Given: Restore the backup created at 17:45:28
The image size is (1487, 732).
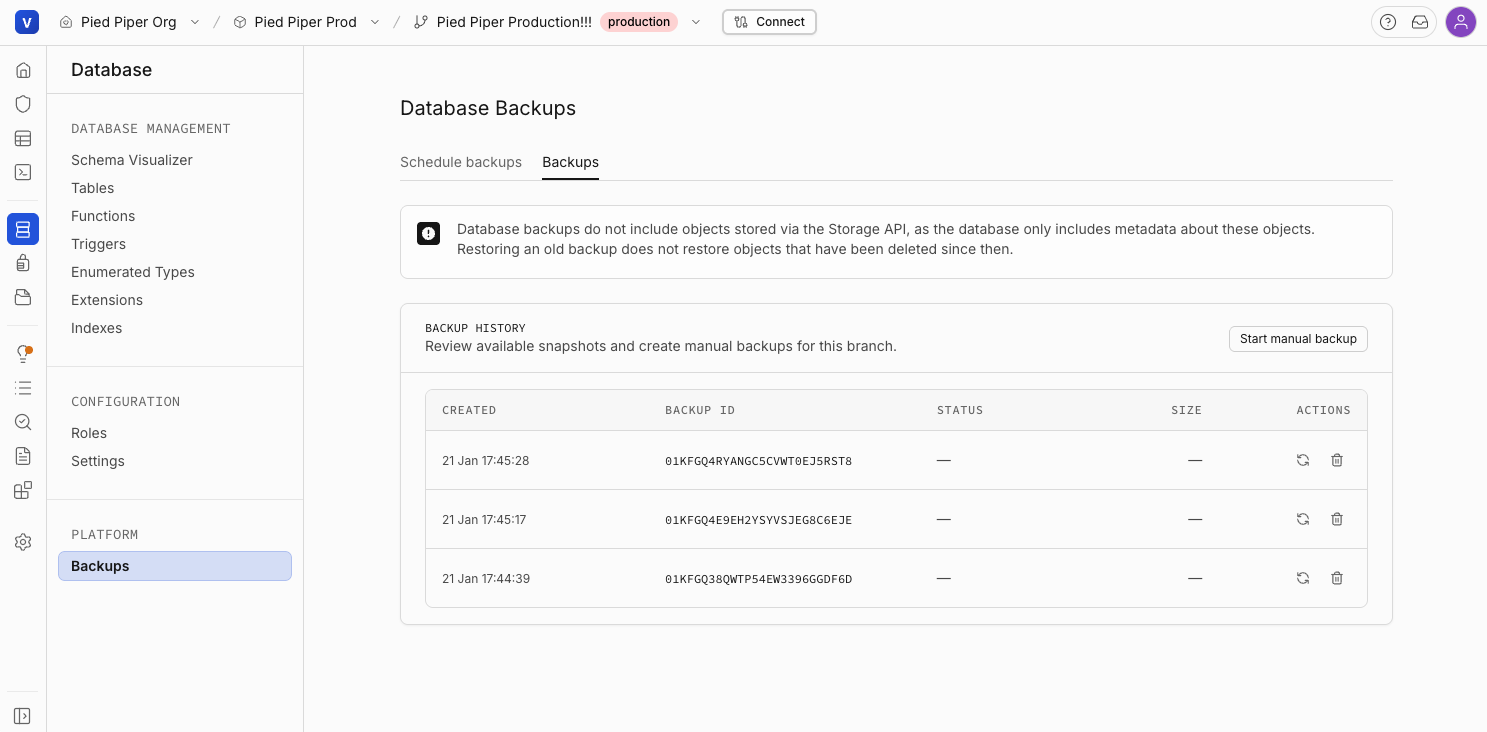Looking at the screenshot, I should [x=1302, y=460].
